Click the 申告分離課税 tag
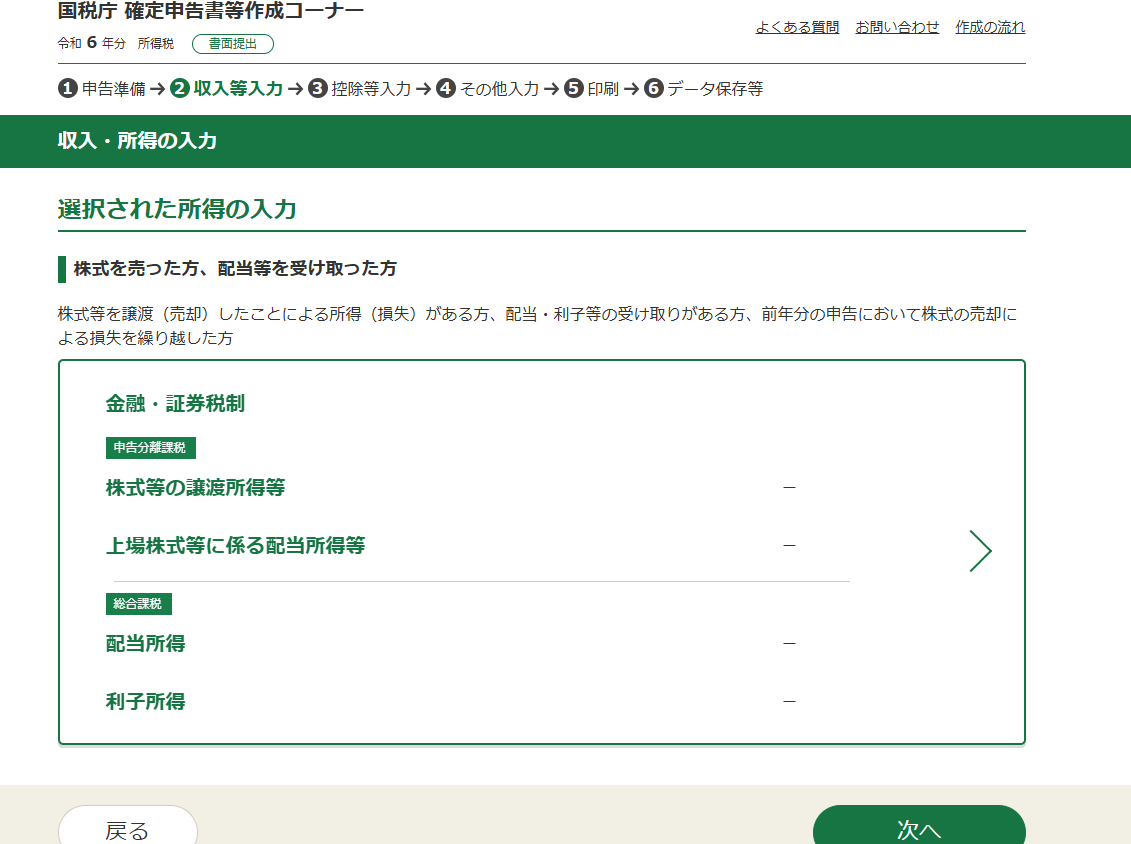The height and width of the screenshot is (844, 1131). coord(151,448)
